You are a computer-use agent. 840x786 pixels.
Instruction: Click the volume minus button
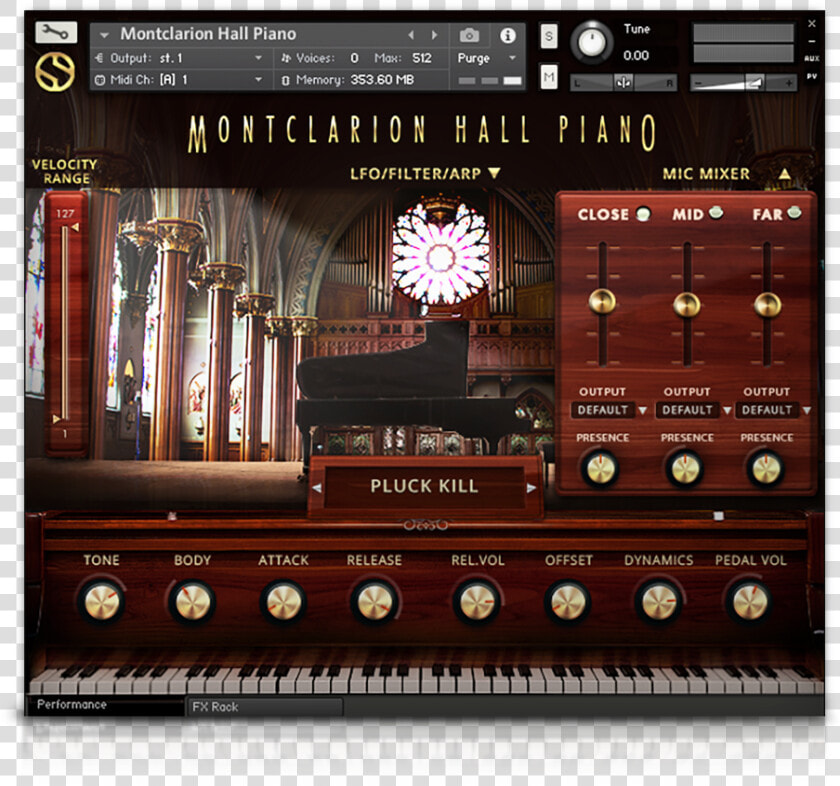point(698,83)
